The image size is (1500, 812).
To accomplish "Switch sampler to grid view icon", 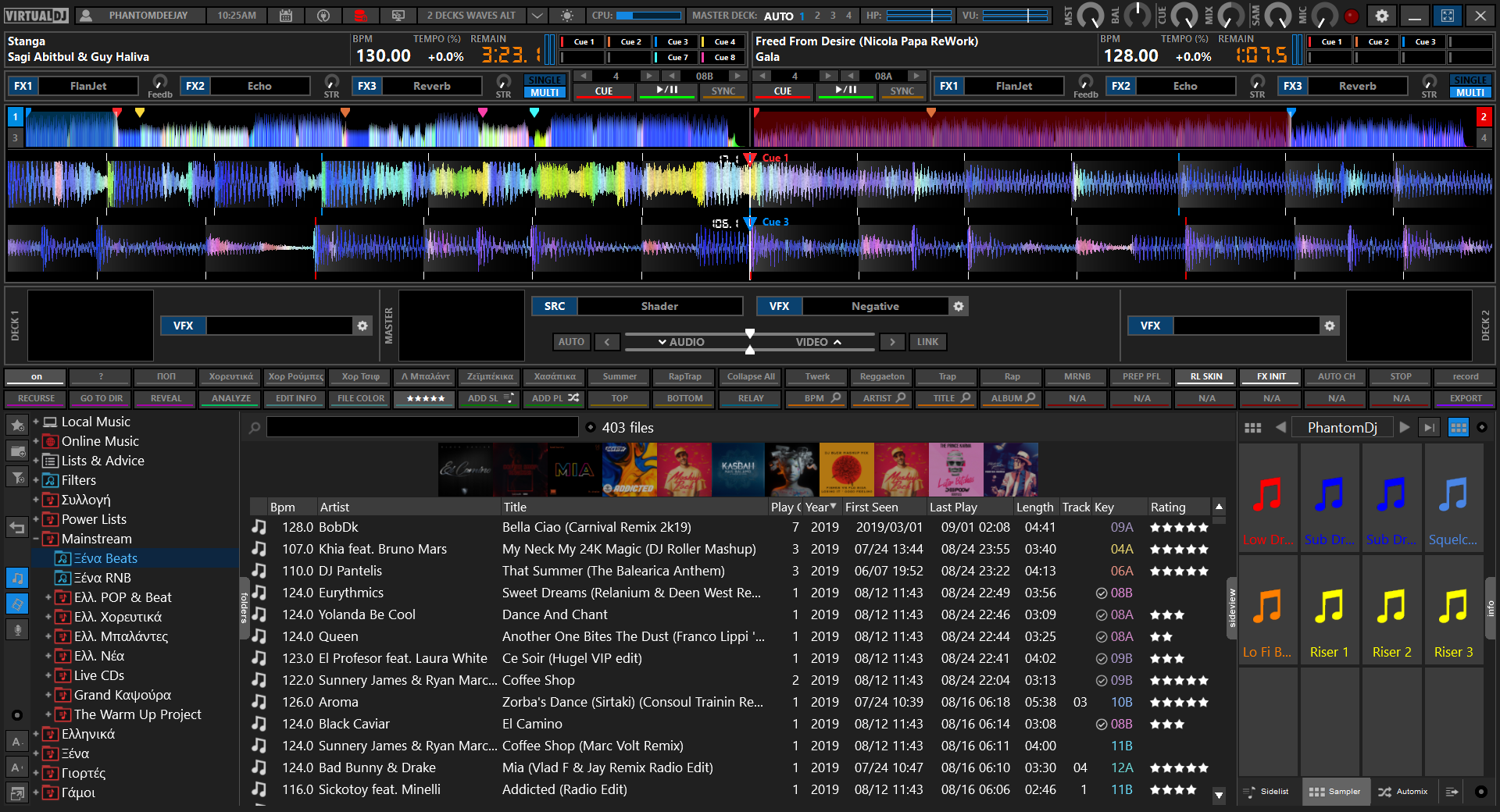I will pyautogui.click(x=1458, y=427).
